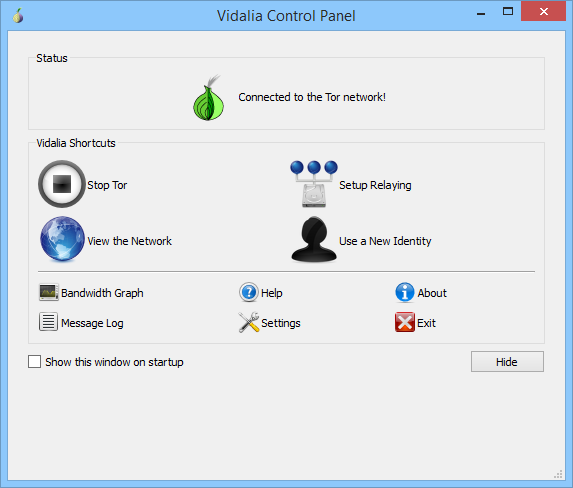
Task: Click the green onion status icon
Action: [208, 98]
